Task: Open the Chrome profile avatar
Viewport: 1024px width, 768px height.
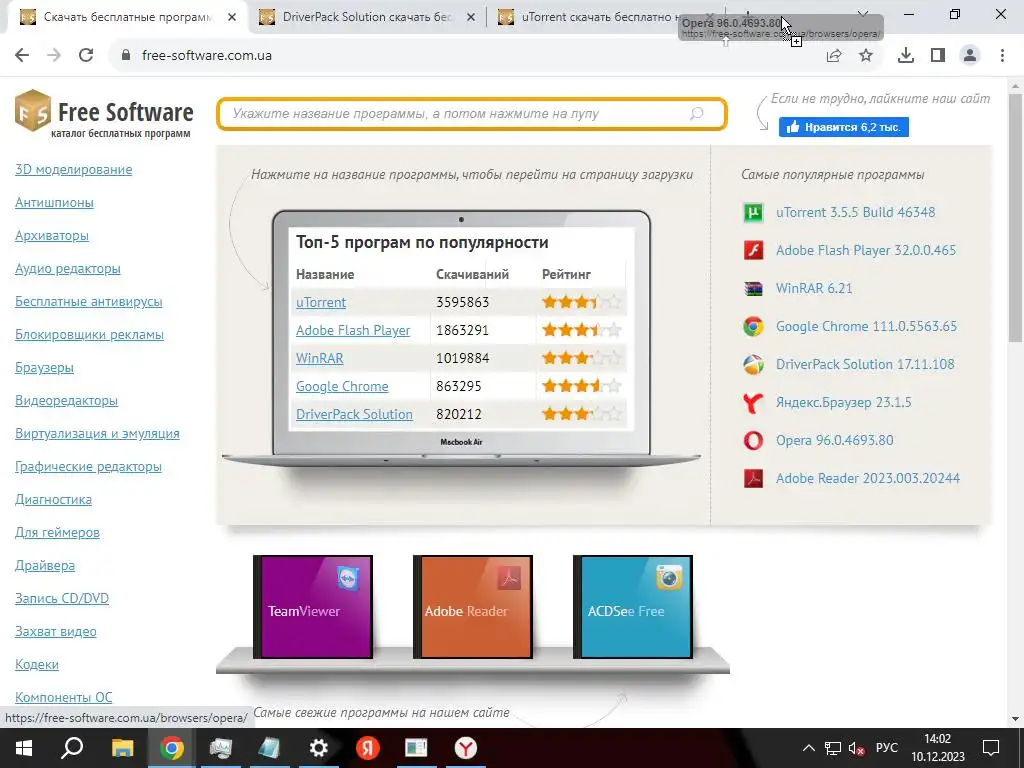Action: click(970, 56)
